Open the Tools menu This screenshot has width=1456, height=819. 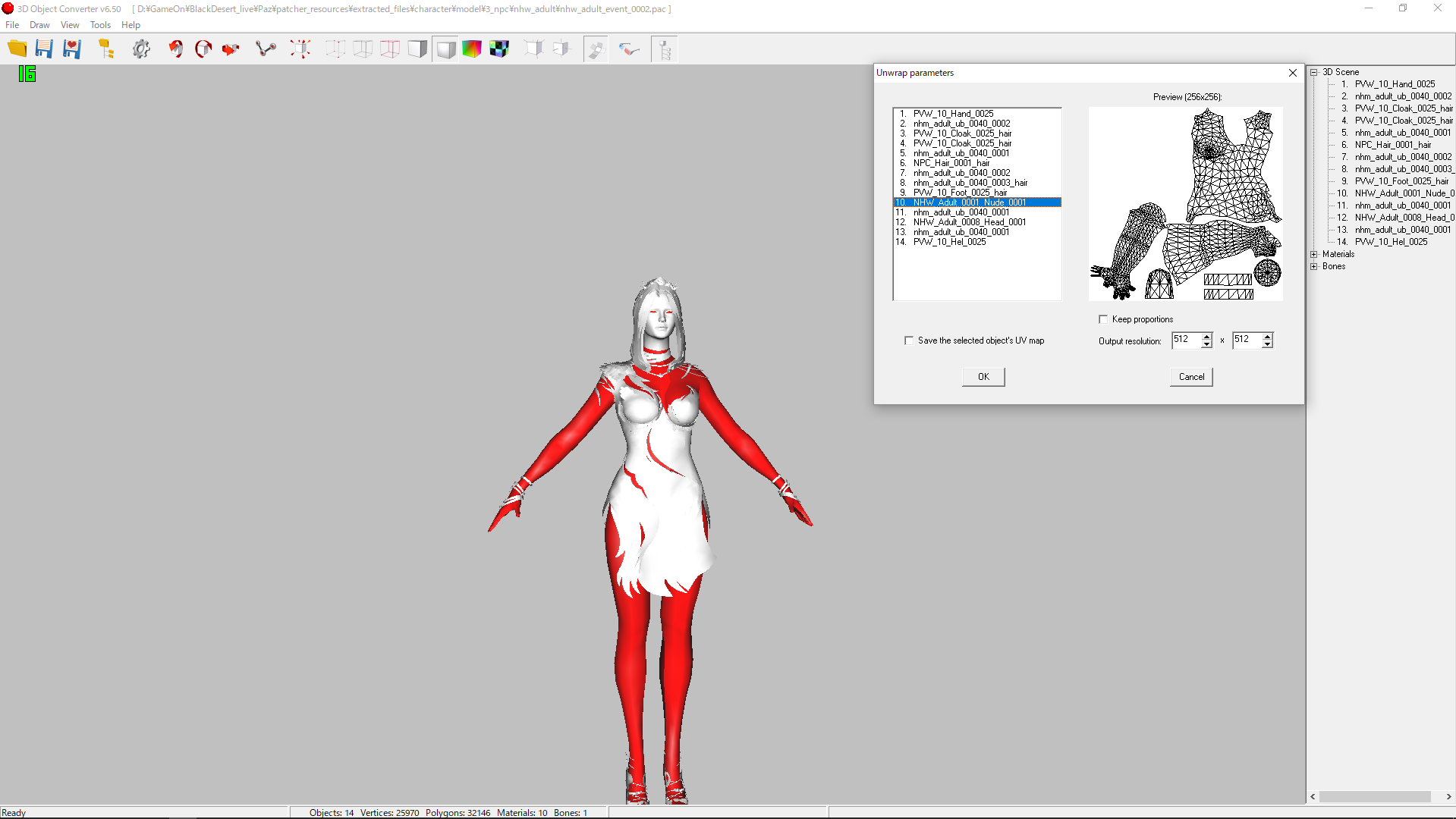click(x=100, y=25)
